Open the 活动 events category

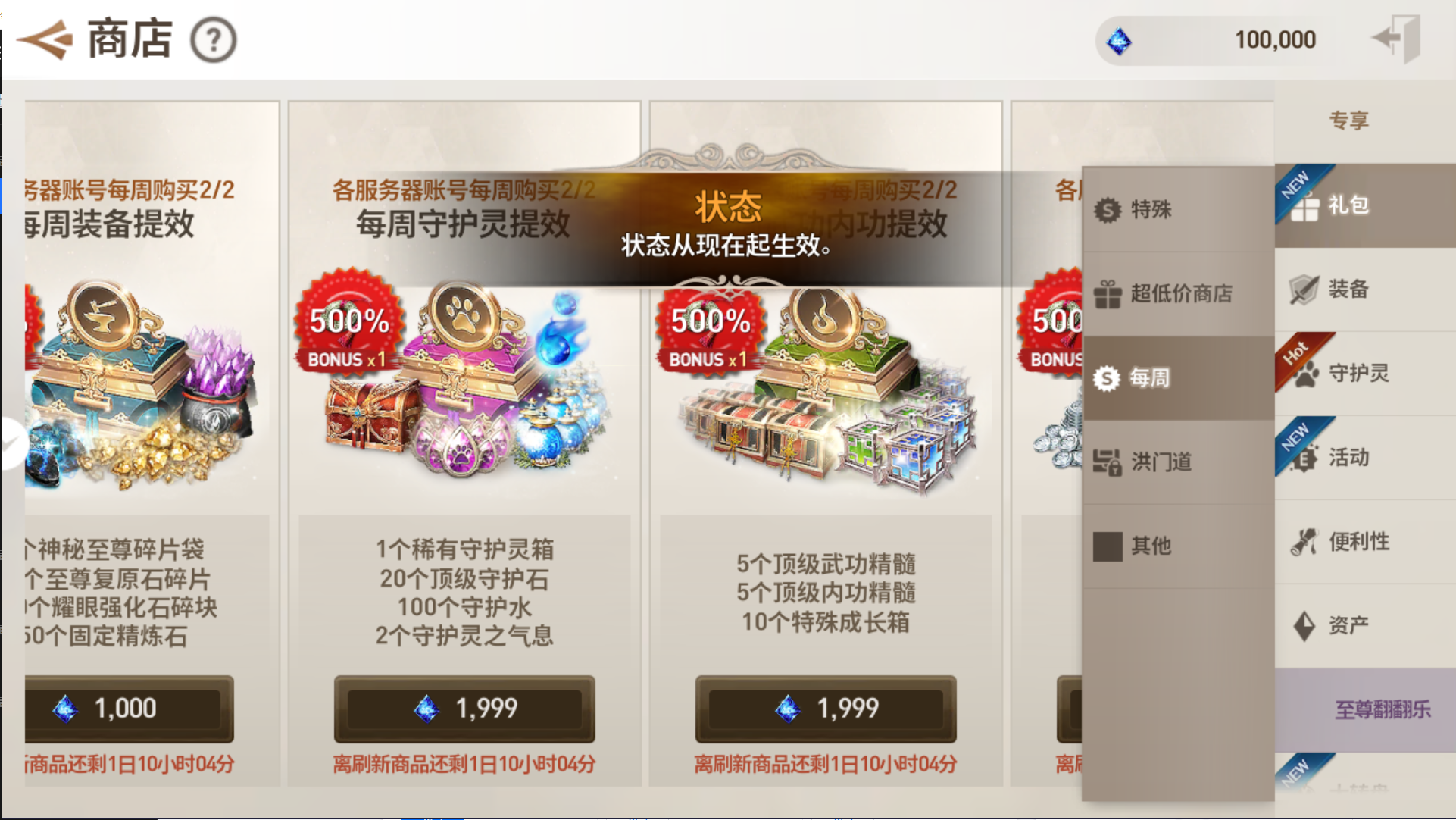(1365, 458)
